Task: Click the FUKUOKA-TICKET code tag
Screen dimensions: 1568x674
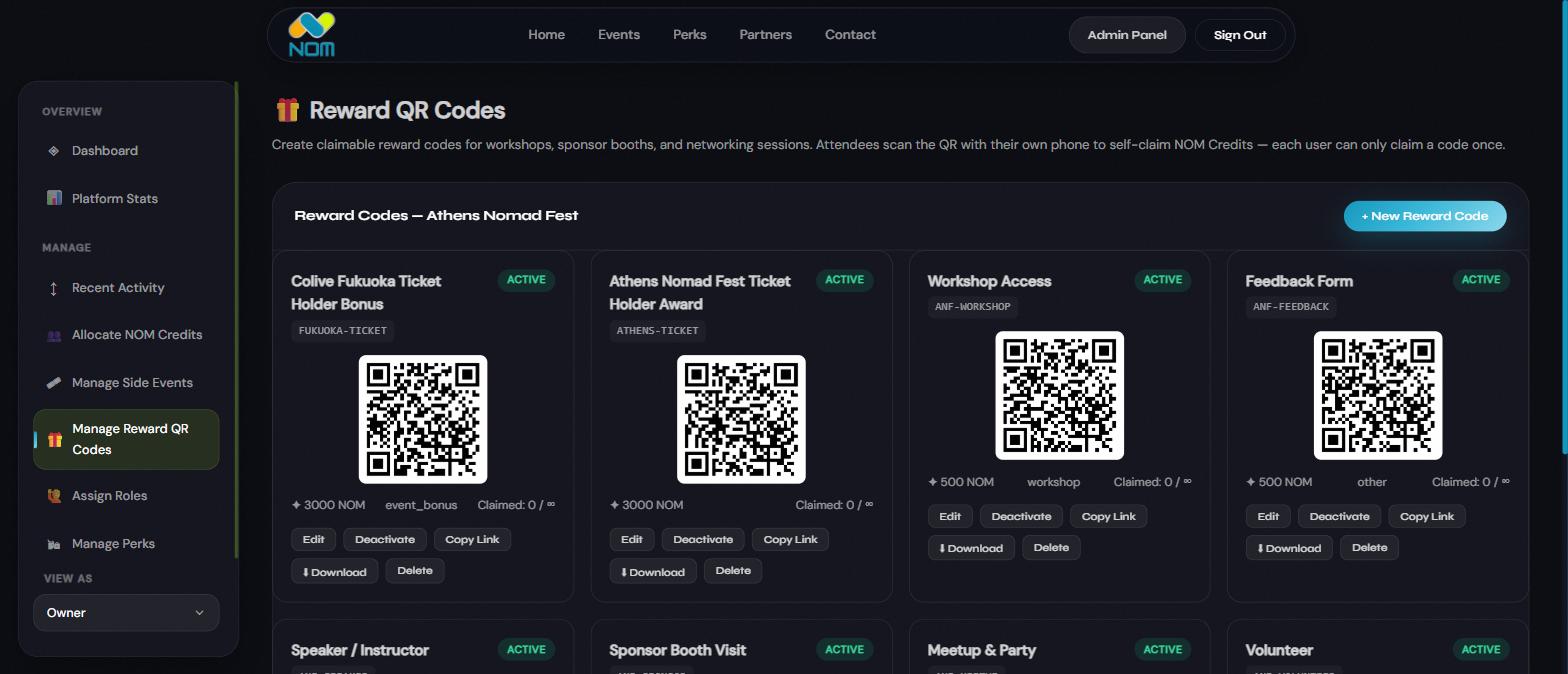Action: click(x=343, y=331)
